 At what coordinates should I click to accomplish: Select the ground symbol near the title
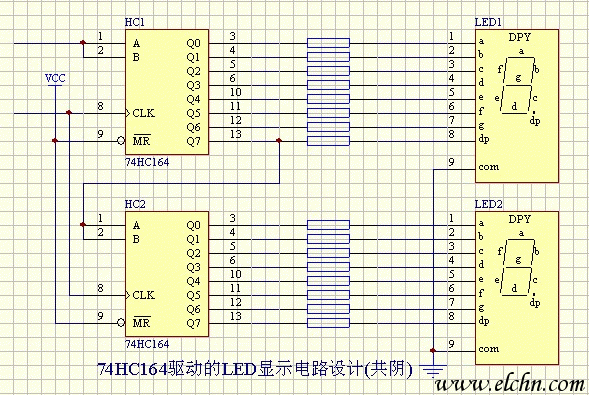[x=433, y=370]
